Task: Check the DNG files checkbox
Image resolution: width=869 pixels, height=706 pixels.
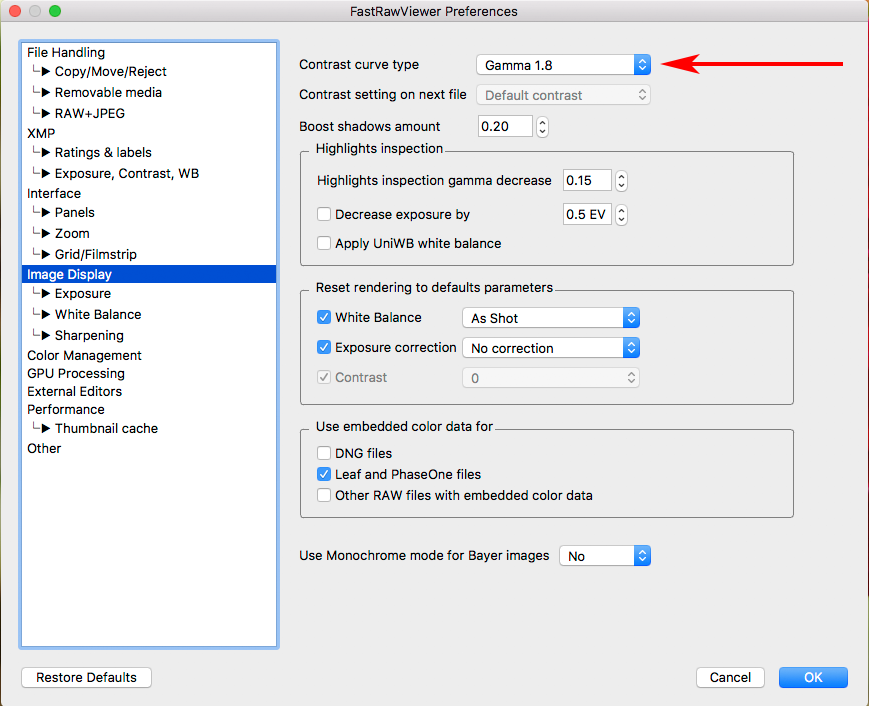Action: pos(324,453)
